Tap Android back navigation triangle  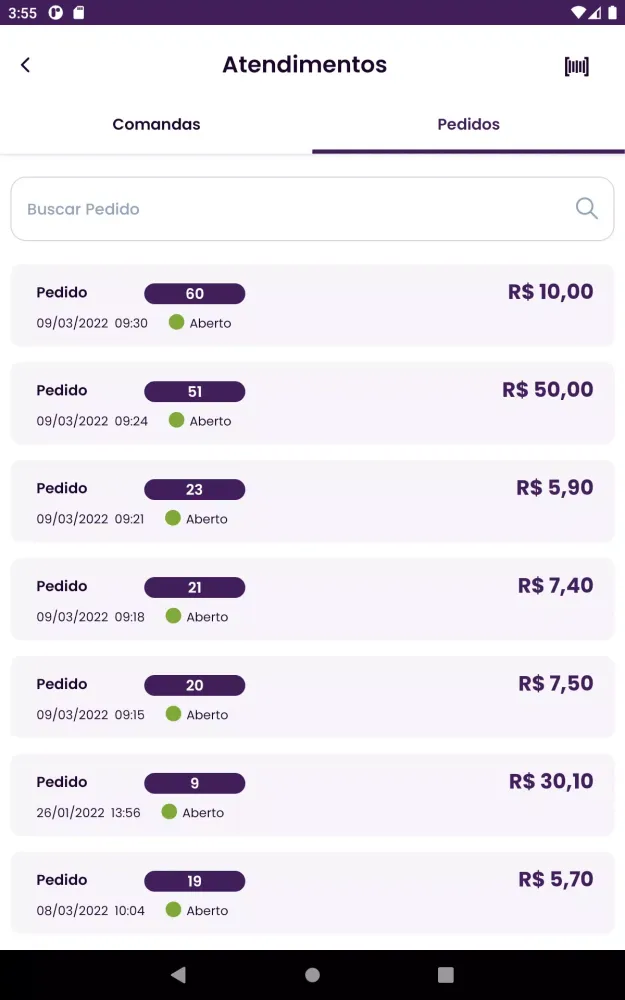pyautogui.click(x=179, y=974)
